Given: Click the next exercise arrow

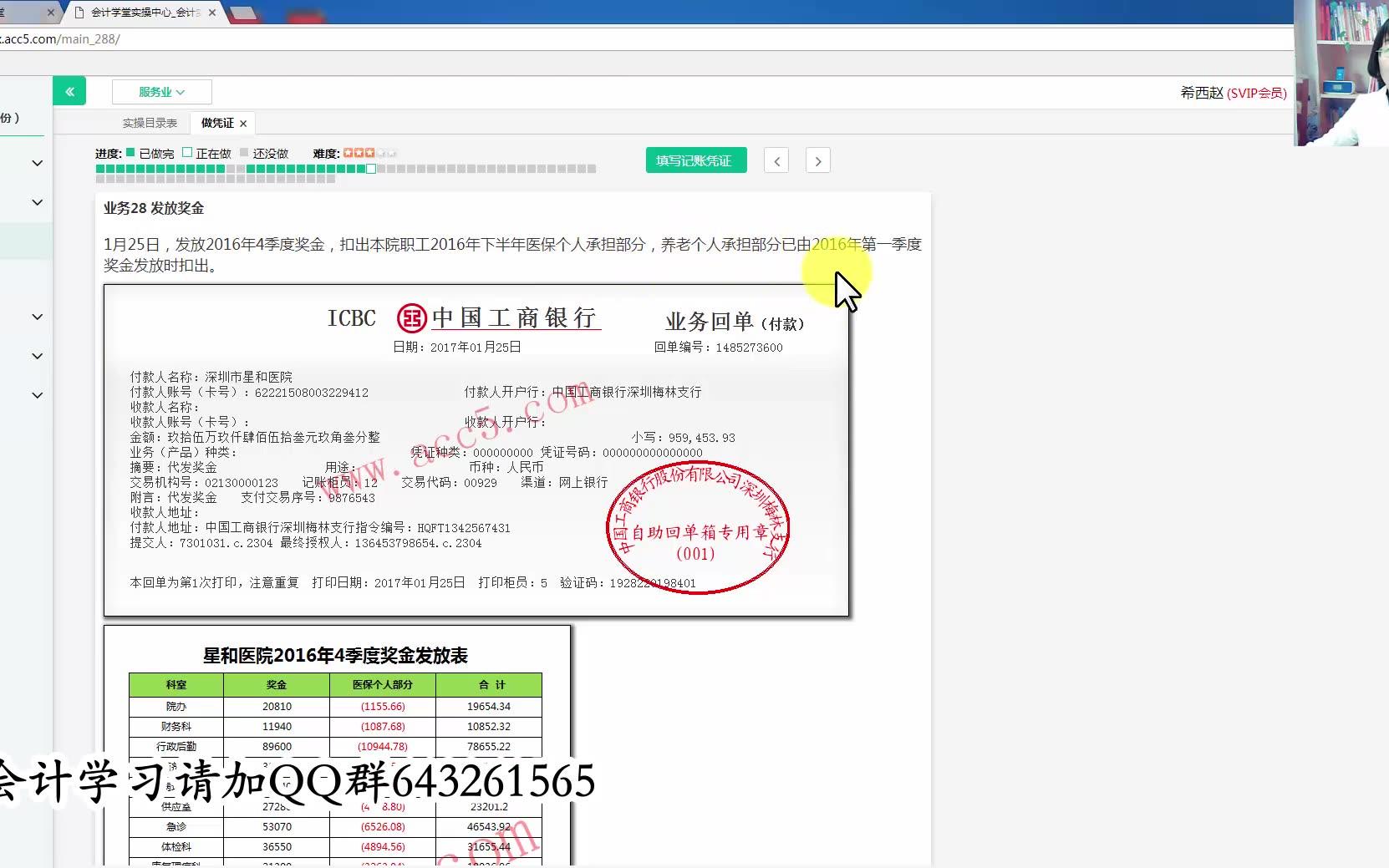Looking at the screenshot, I should pyautogui.click(x=817, y=160).
